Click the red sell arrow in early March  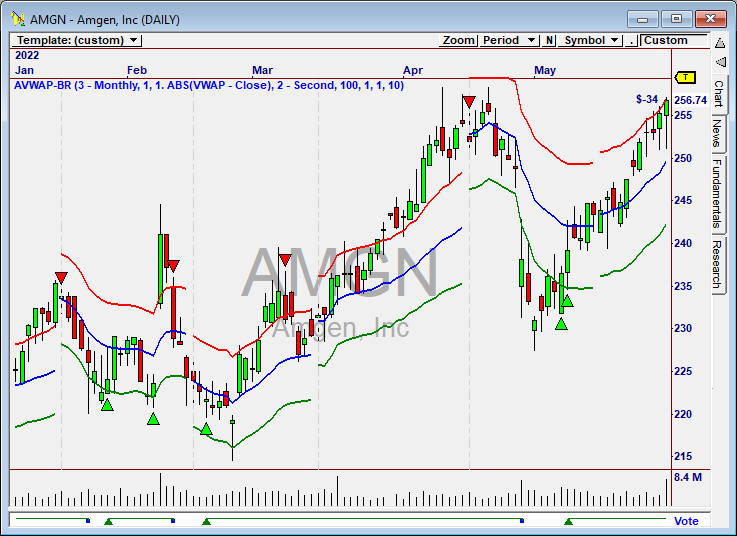pyautogui.click(x=285, y=260)
